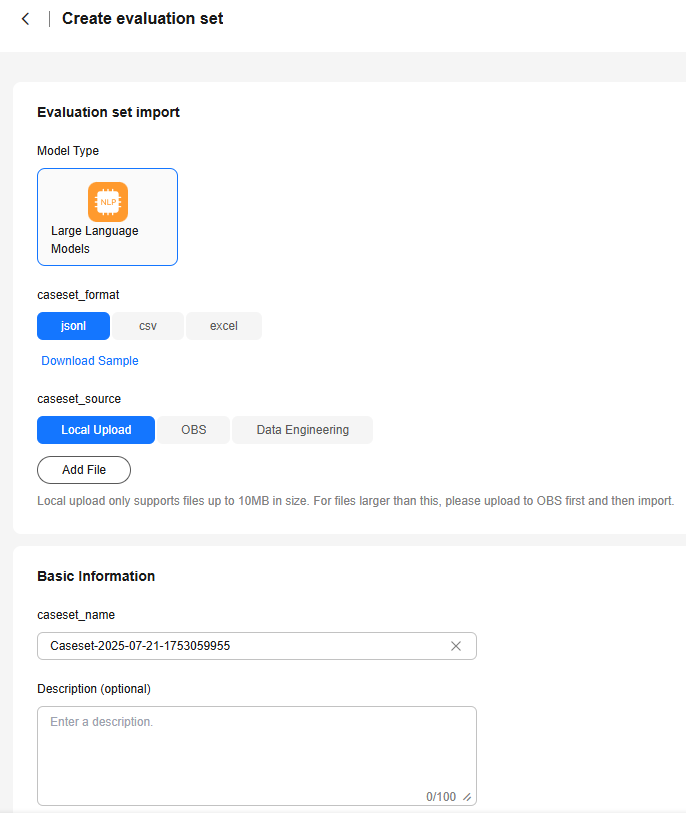This screenshot has width=686, height=828.
Task: Click the Add File button
Action: (x=84, y=470)
